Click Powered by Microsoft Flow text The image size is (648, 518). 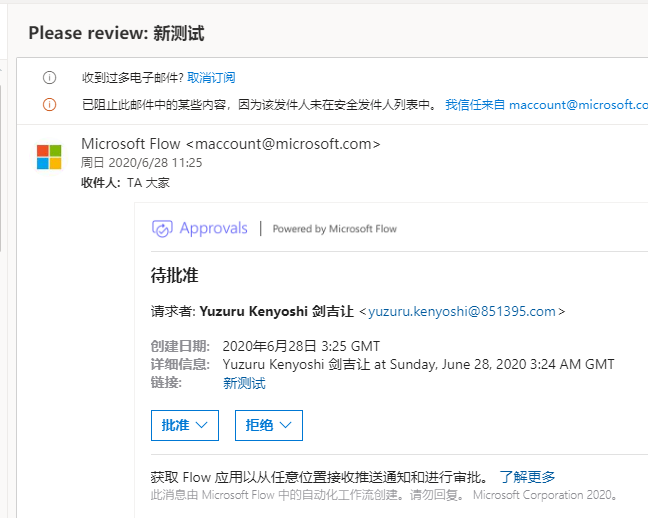click(x=335, y=229)
